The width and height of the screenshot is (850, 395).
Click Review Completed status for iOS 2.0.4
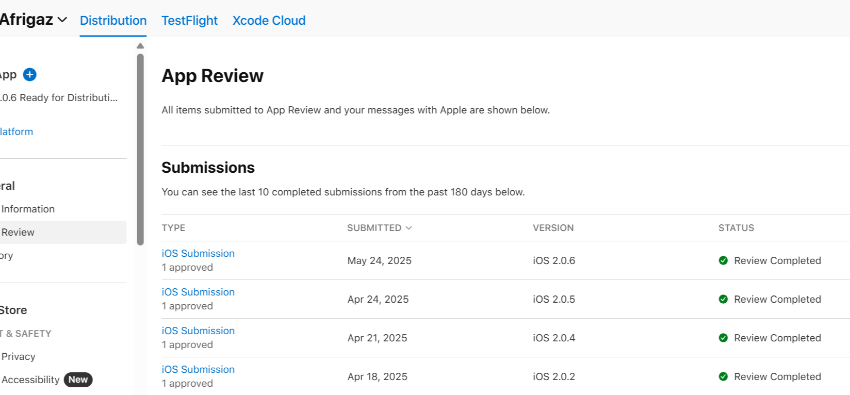777,338
